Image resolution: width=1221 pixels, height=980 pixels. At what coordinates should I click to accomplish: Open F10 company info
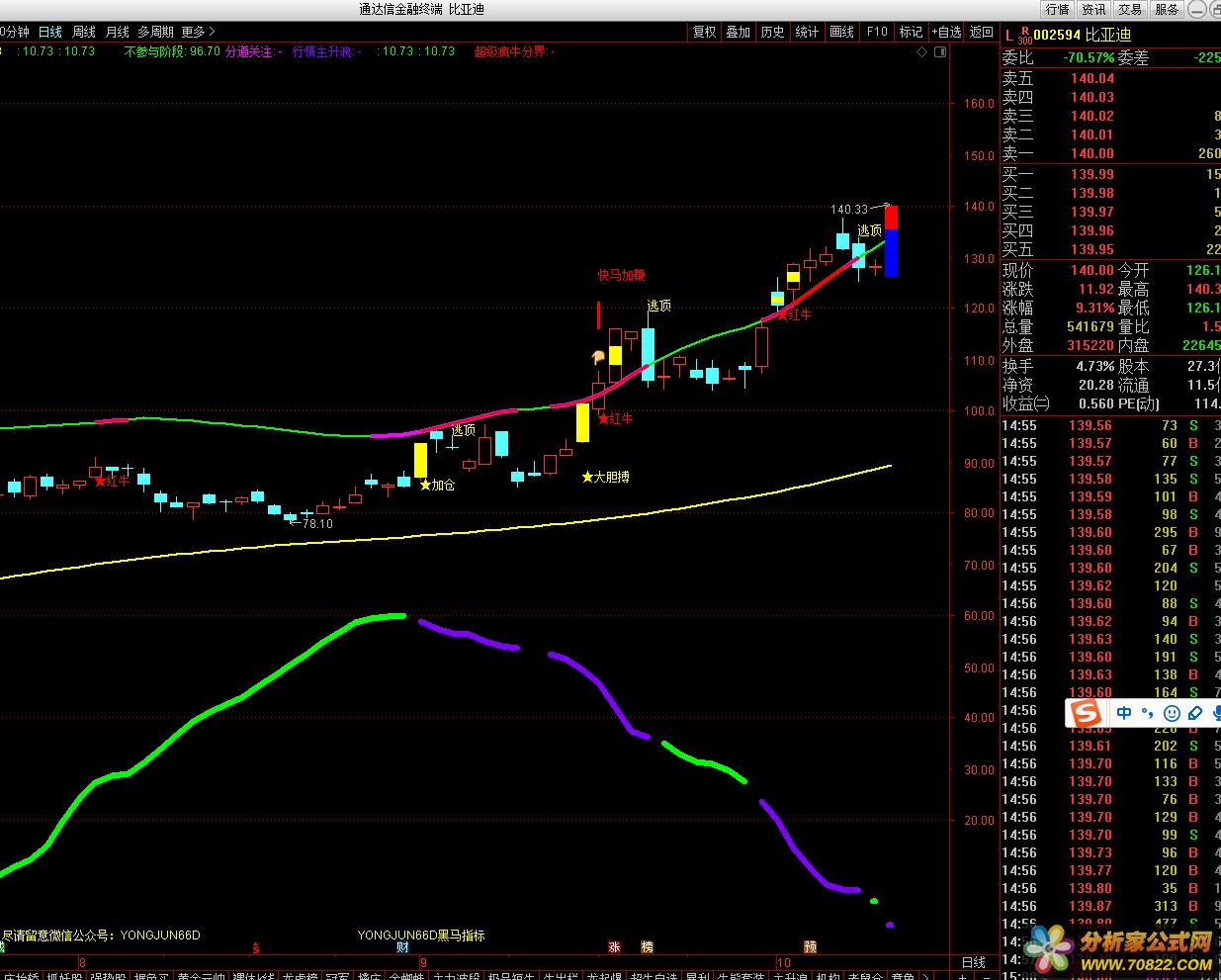[x=877, y=32]
